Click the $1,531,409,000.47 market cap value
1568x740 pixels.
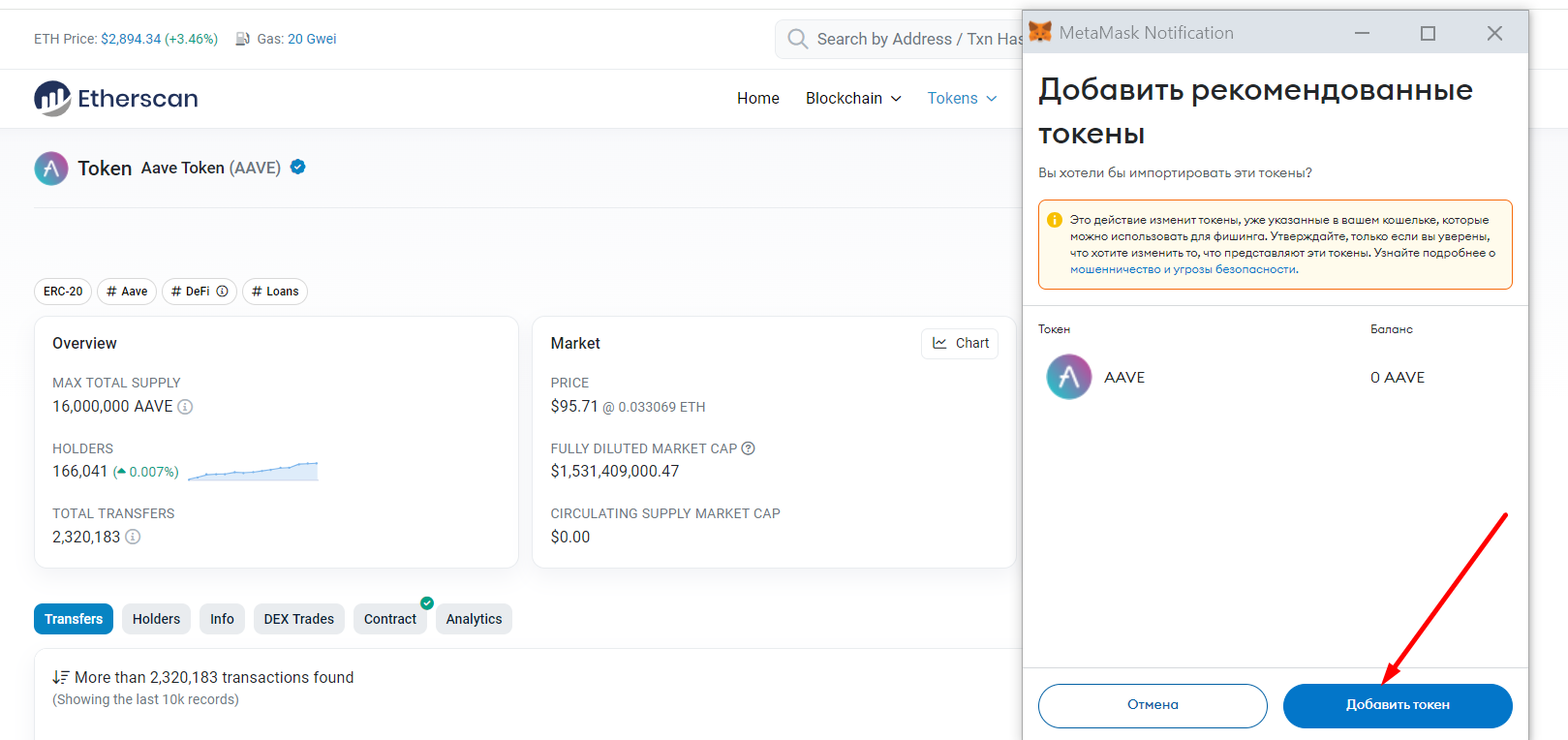pos(615,472)
